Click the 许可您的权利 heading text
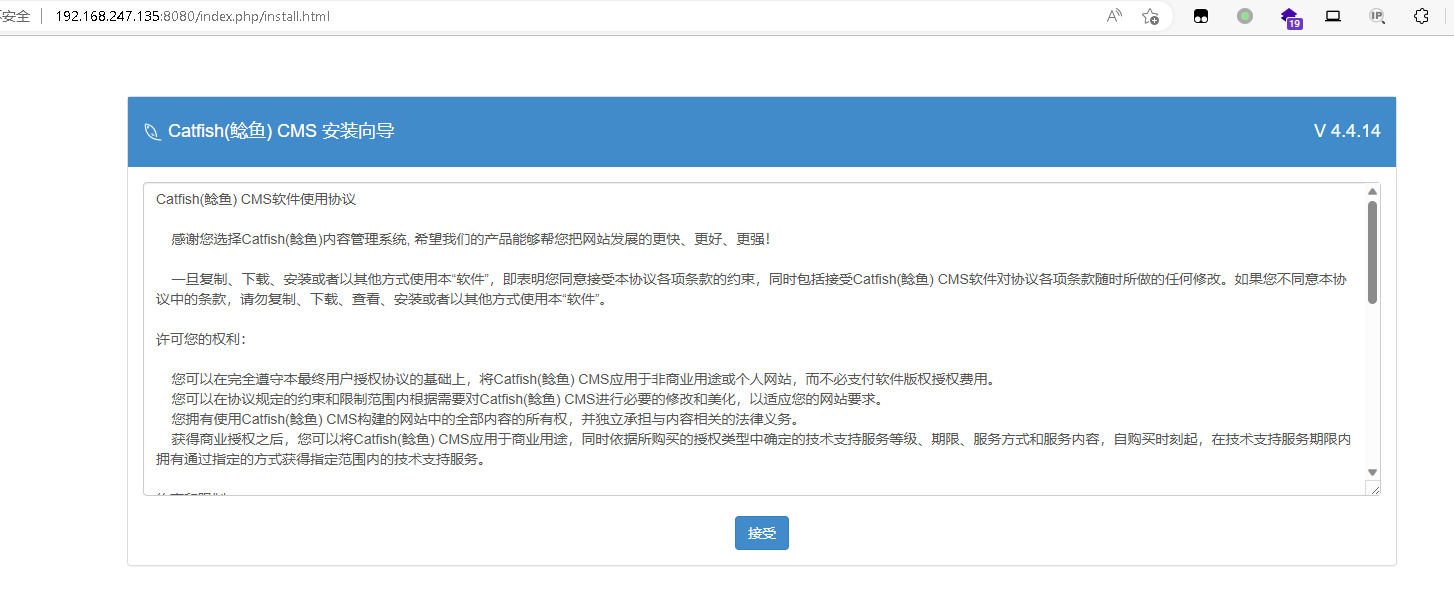Viewport: 1454px width, 611px height. point(194,339)
